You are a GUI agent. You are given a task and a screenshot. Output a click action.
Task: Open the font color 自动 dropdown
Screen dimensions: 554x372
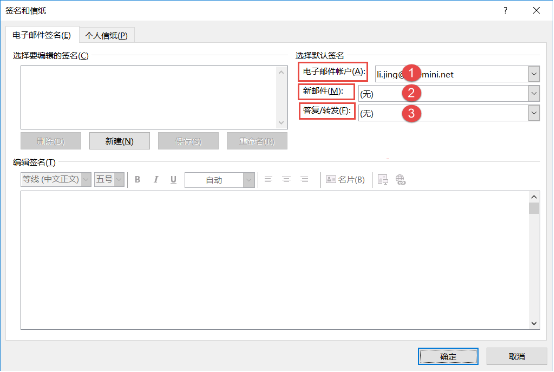coord(249,180)
